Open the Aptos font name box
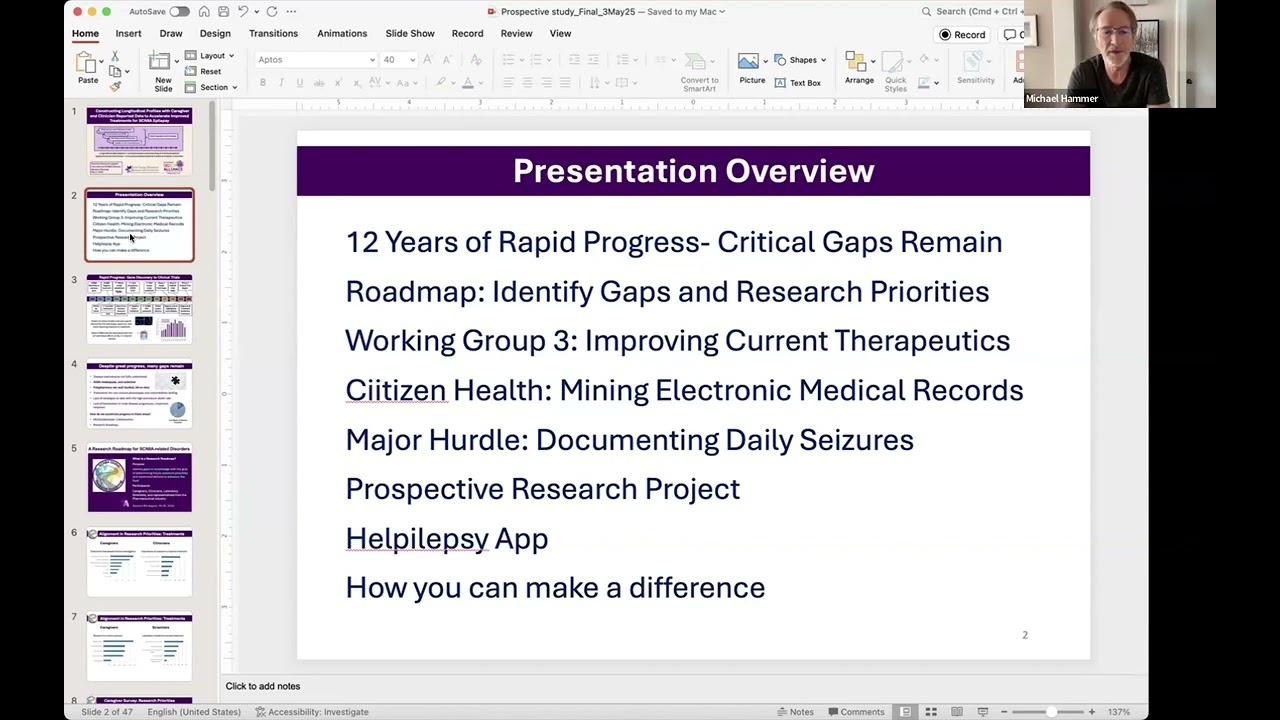Viewport: 1280px width, 720px height. [x=314, y=59]
